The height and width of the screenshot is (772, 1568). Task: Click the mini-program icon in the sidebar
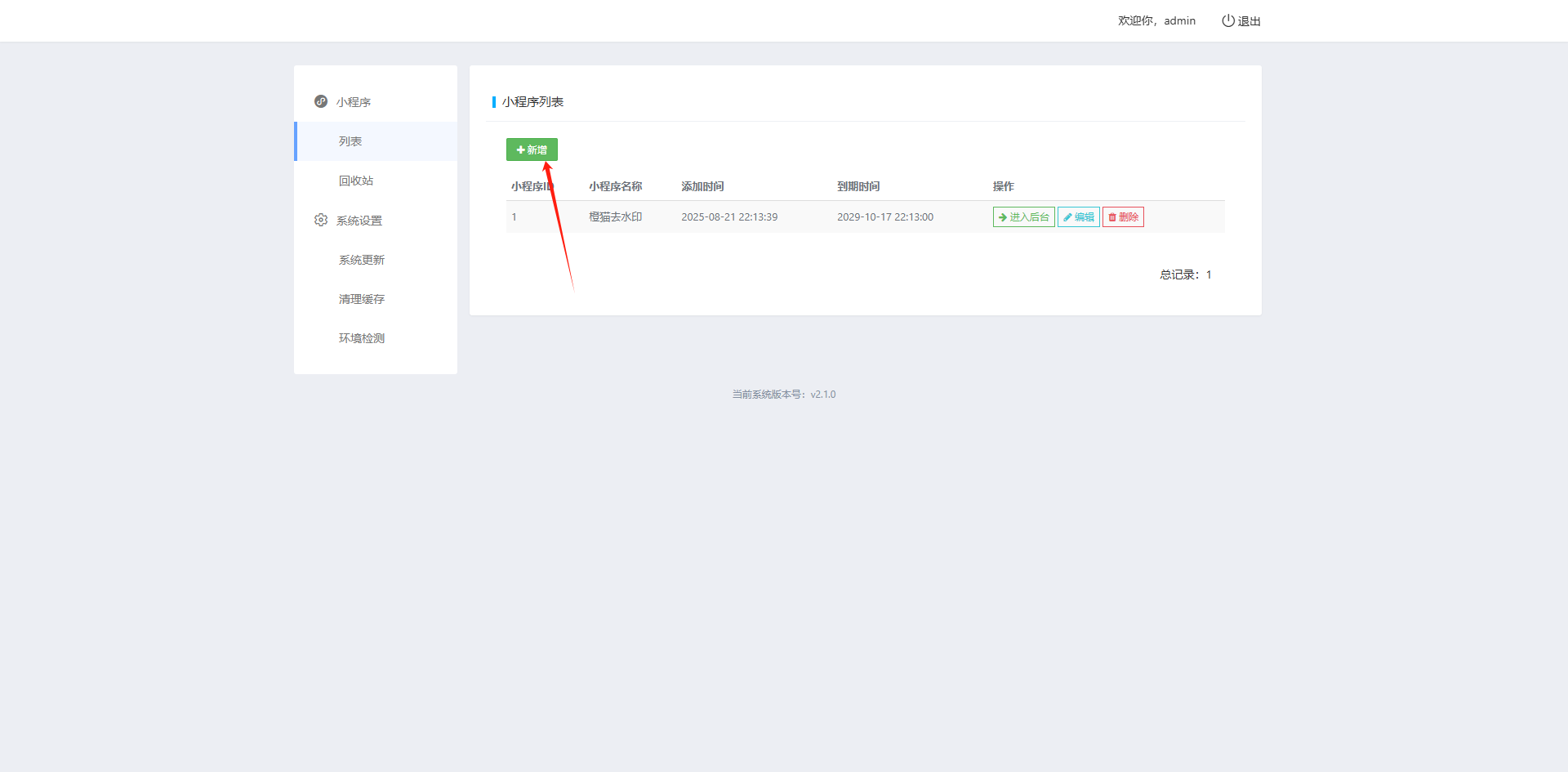[x=321, y=101]
